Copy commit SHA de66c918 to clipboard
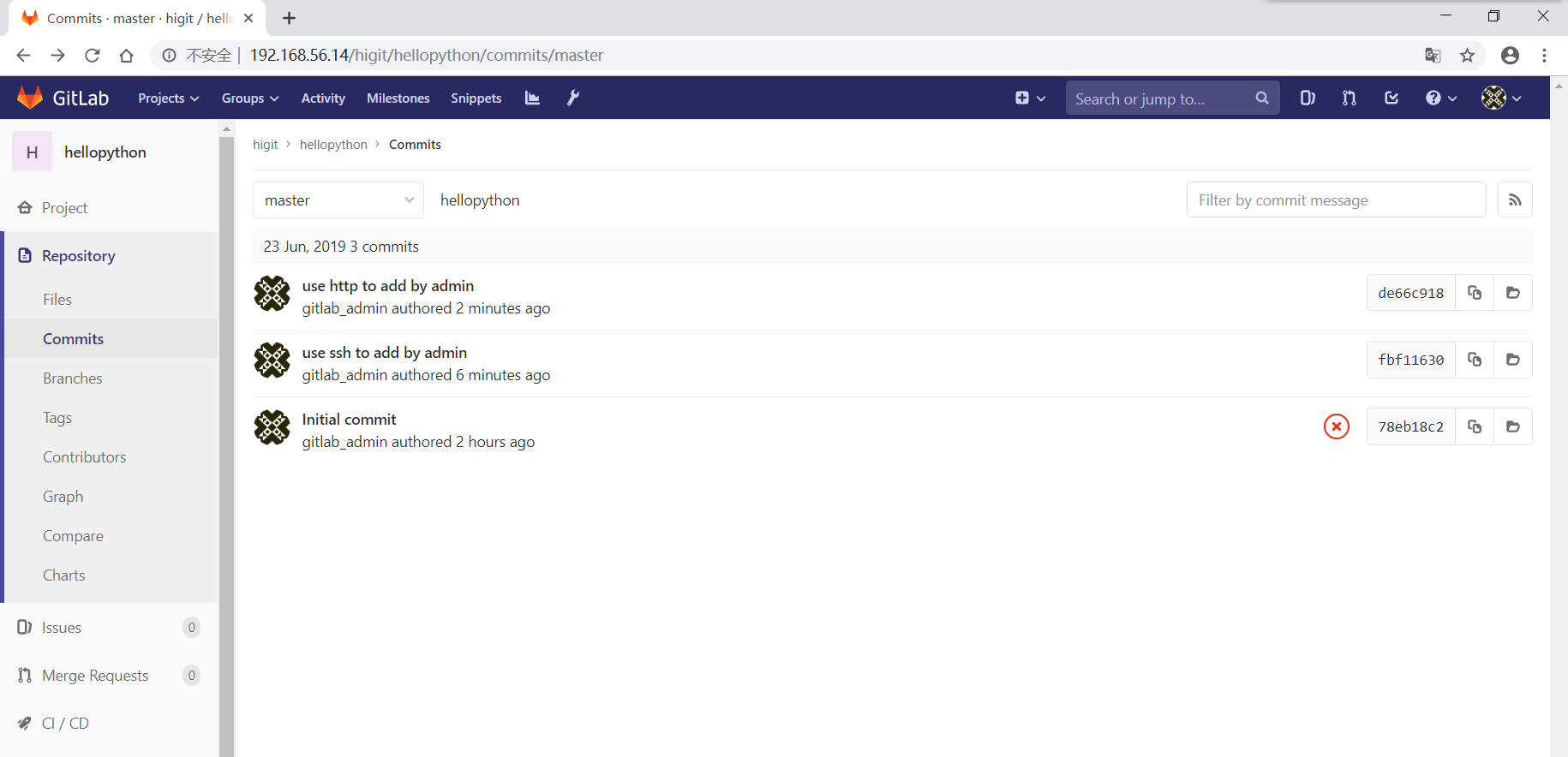This screenshot has width=1568, height=757. tap(1474, 293)
